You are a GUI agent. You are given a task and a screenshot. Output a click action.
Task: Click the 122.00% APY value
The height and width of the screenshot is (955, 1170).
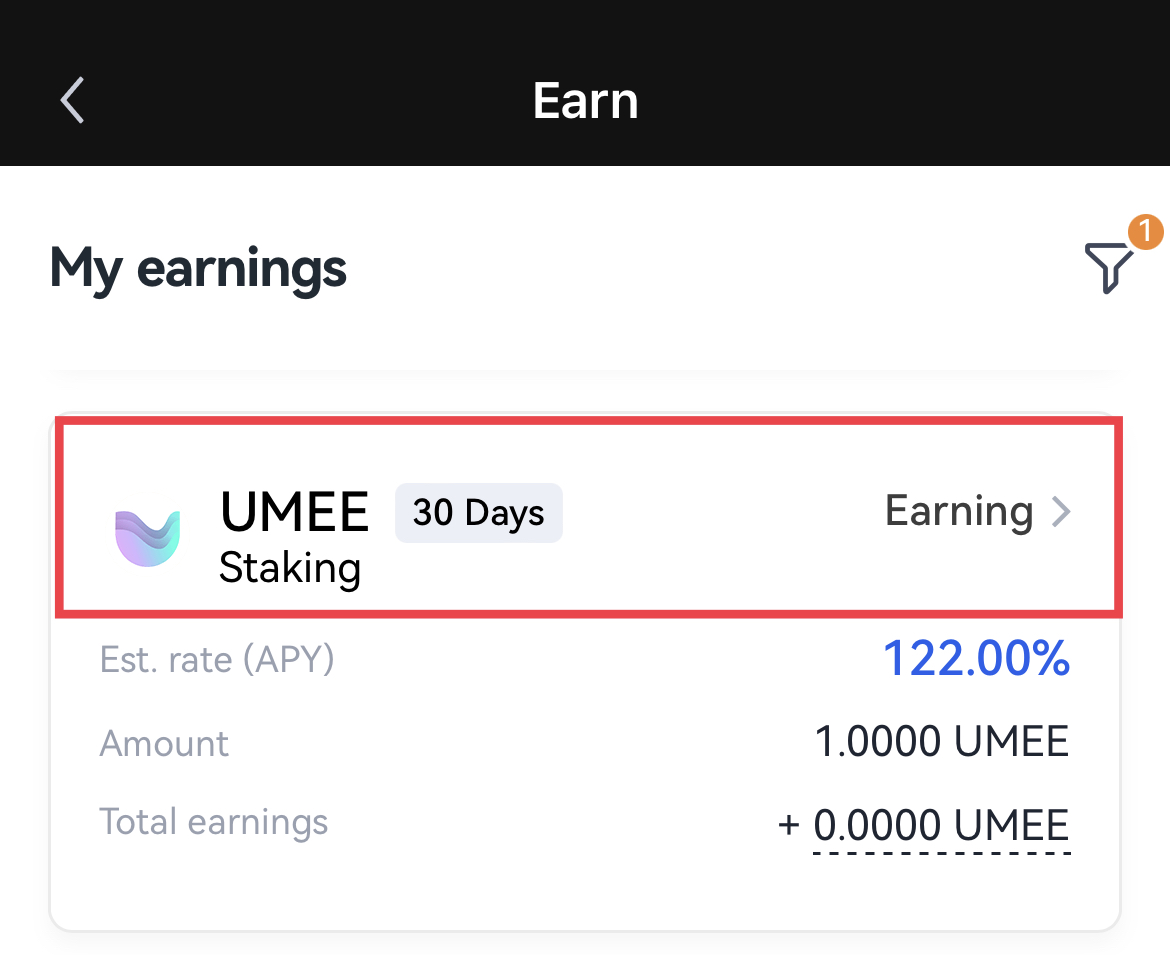pos(976,659)
